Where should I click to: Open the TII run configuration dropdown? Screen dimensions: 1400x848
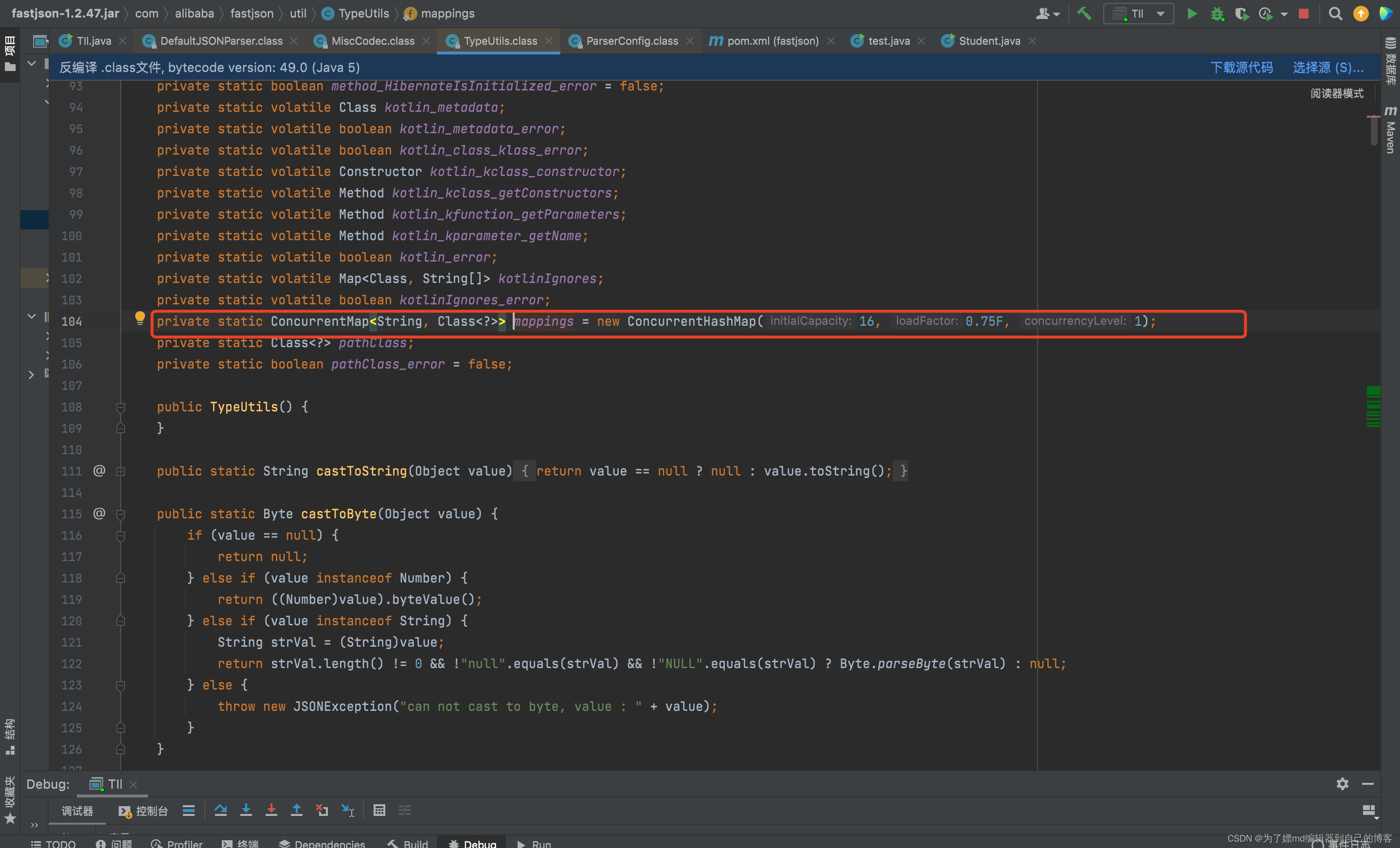(1138, 13)
